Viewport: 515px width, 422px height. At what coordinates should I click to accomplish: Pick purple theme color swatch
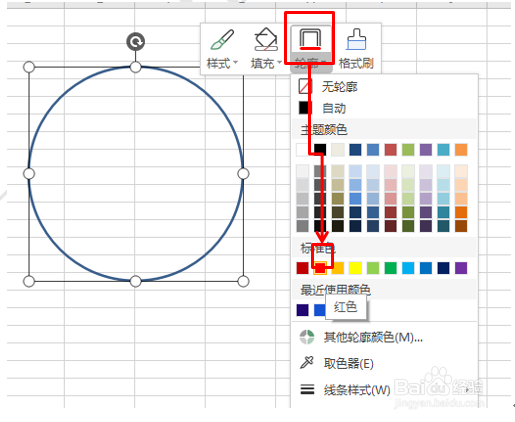pos(426,150)
